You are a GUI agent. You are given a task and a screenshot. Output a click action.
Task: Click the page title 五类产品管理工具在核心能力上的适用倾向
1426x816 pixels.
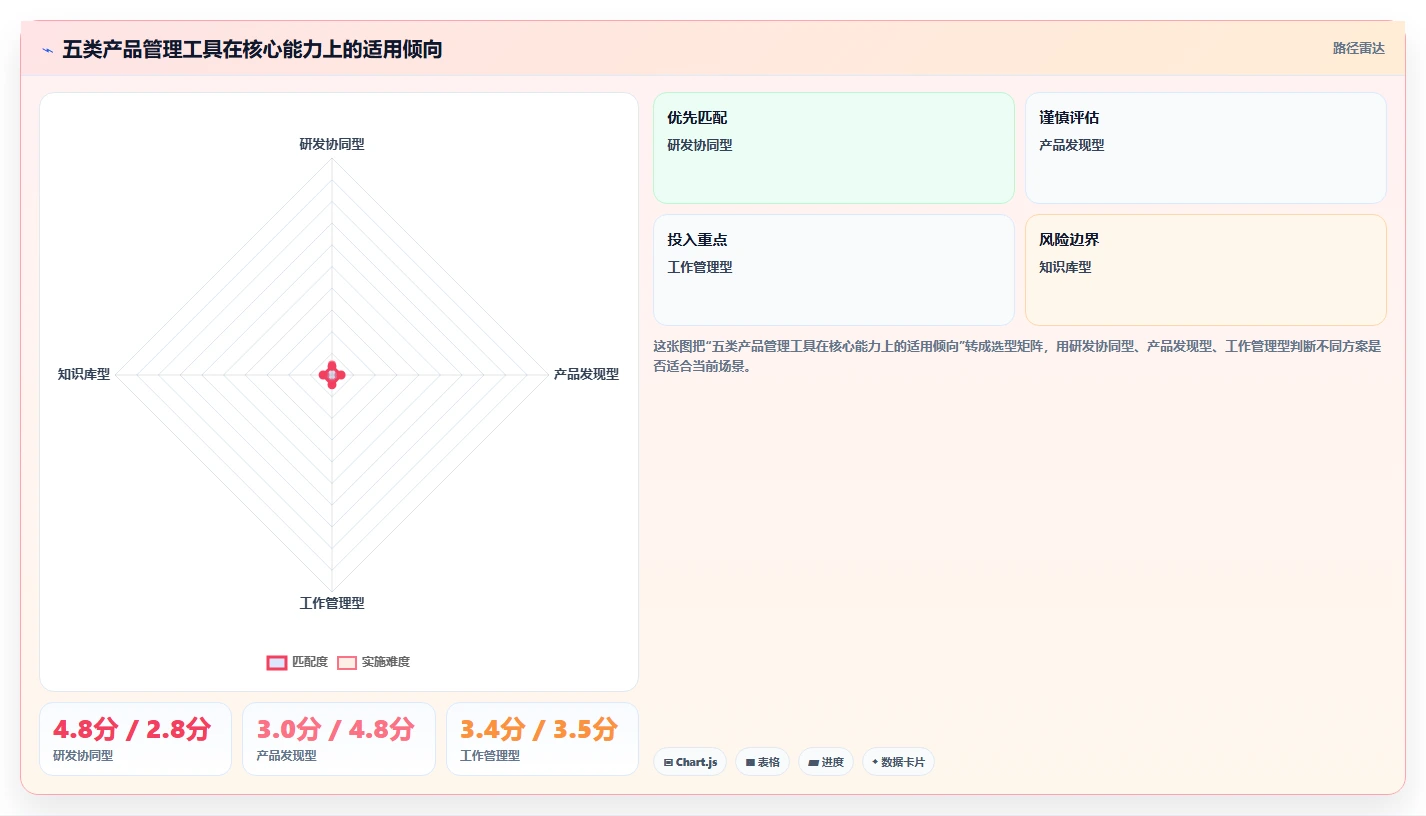[252, 49]
